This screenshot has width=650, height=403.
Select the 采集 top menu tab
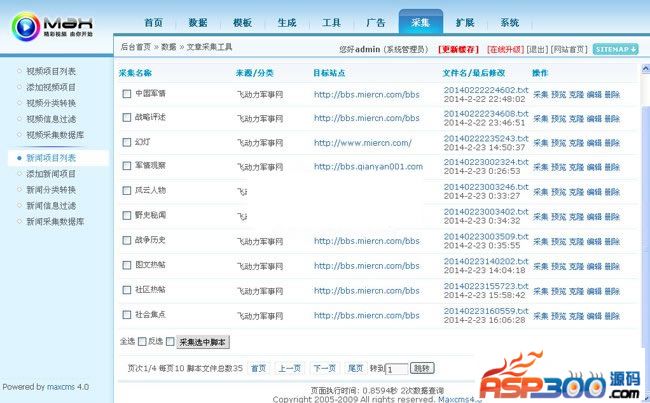(x=421, y=22)
